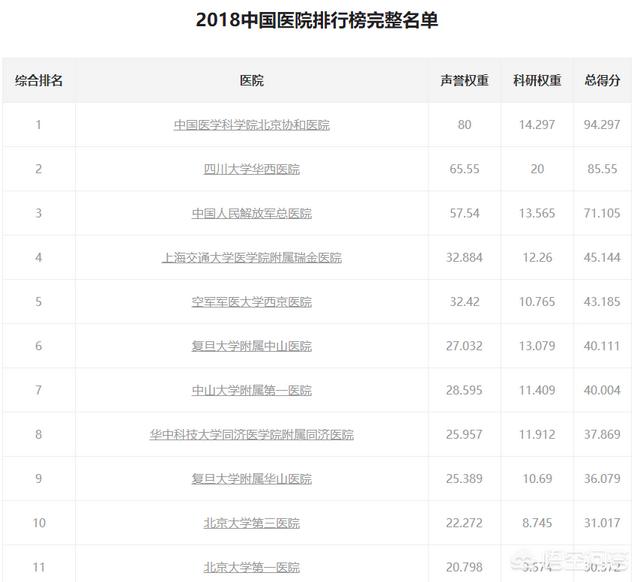The image size is (640, 582).
Task: Select reputation weight 28.595
Action: (464, 390)
